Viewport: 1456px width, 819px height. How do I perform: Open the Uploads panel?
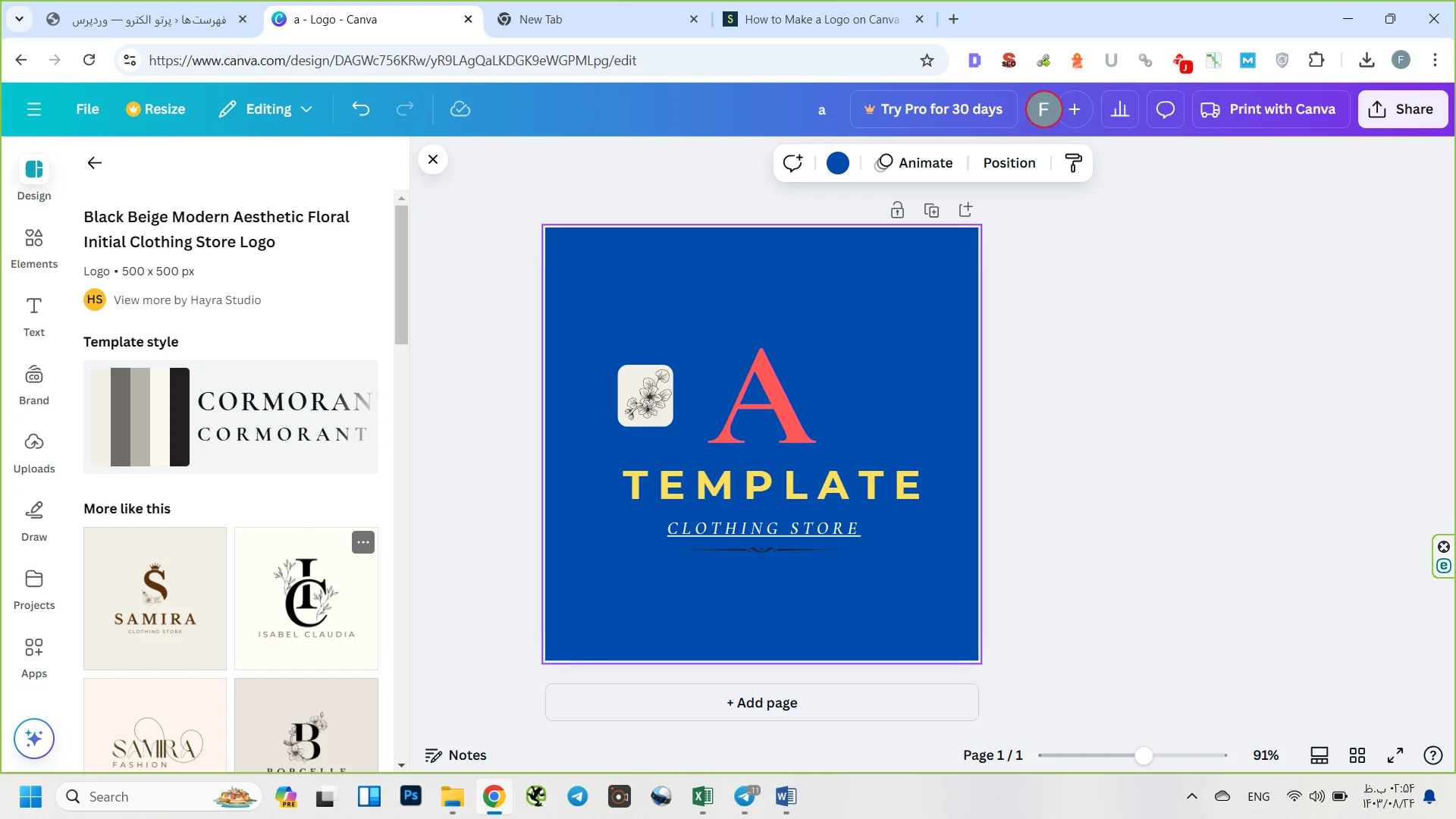[x=34, y=453]
